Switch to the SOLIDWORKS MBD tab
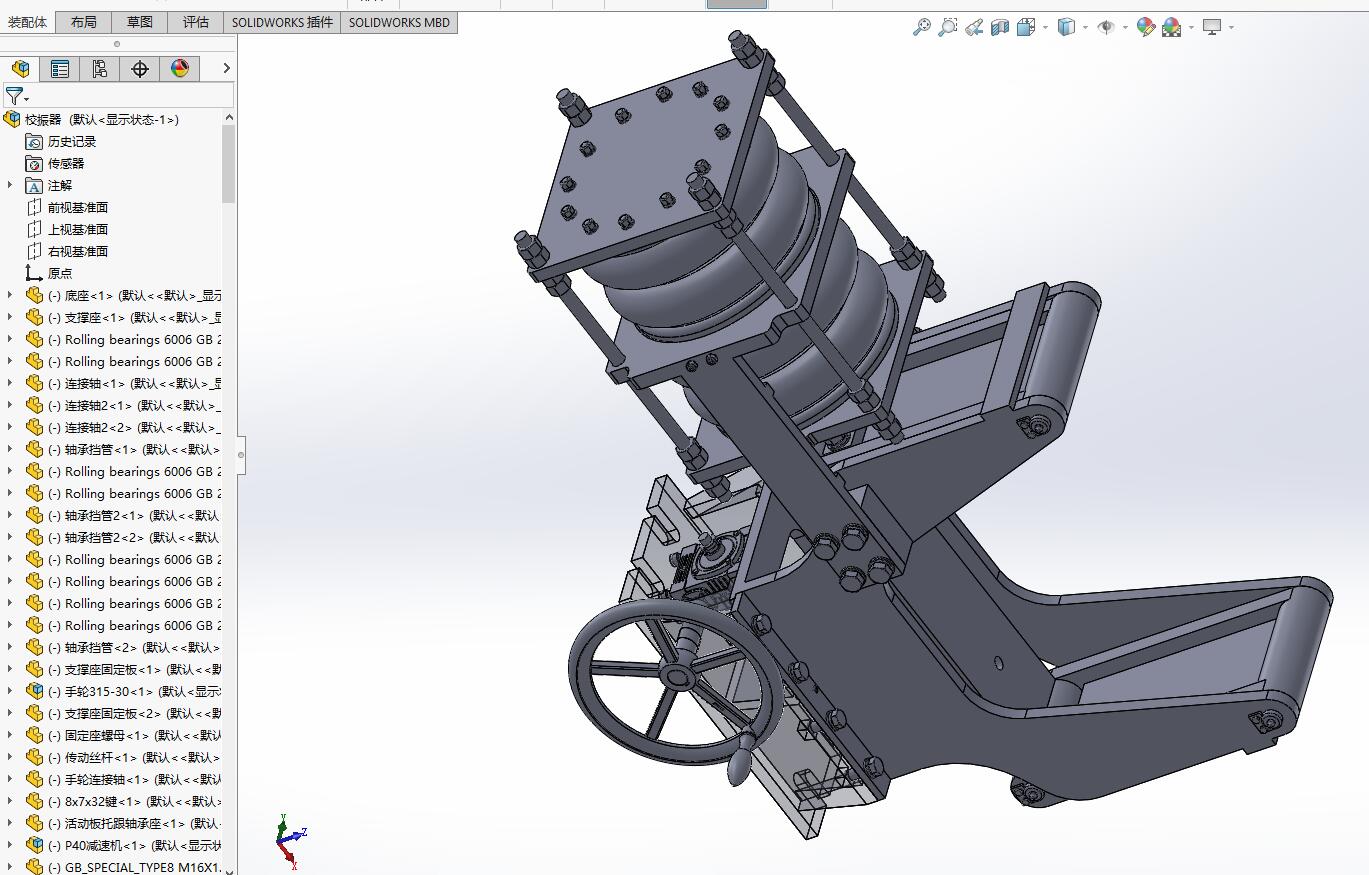The height and width of the screenshot is (875, 1369). [x=400, y=22]
